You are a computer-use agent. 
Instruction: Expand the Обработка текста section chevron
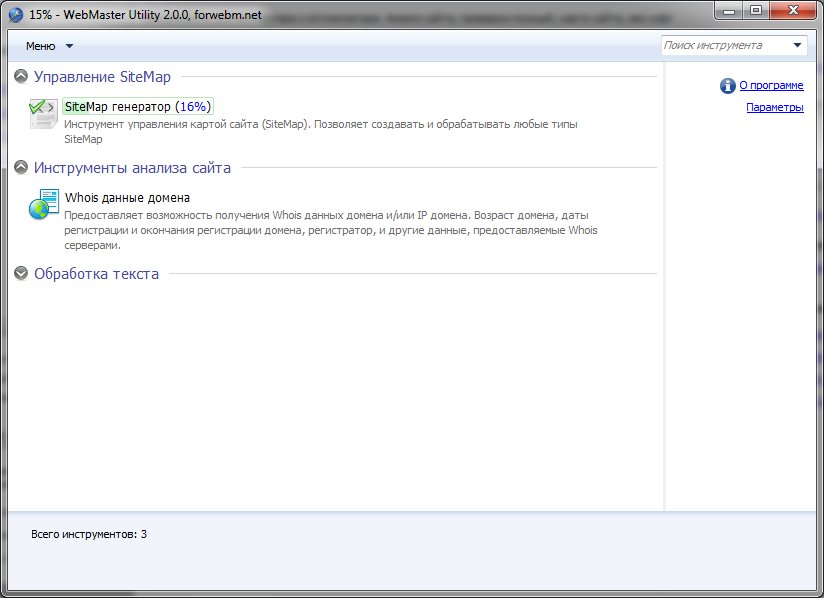coord(21,274)
